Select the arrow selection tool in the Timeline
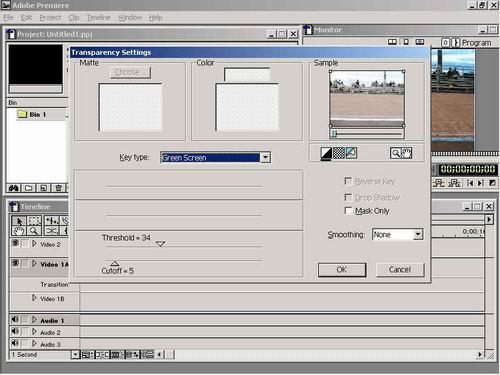Screen dimensions: 500x375 [x=19, y=221]
